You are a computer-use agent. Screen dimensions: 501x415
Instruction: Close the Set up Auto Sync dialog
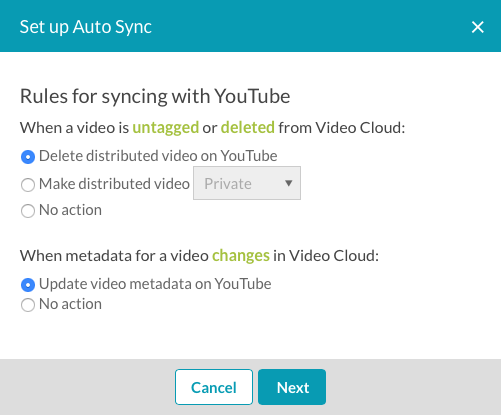(477, 27)
